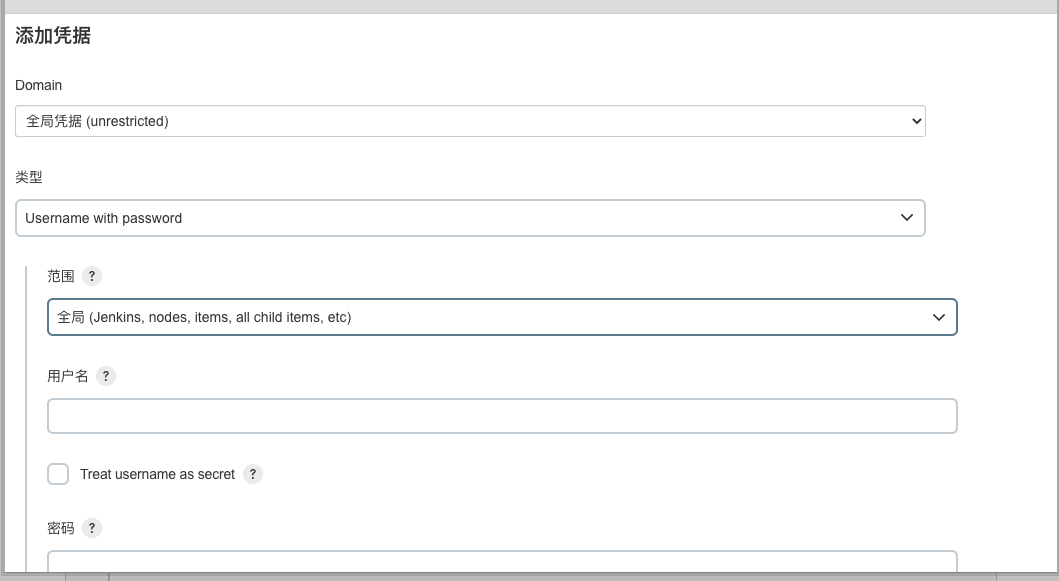Image resolution: width=1059 pixels, height=581 pixels.
Task: Click the 范围 label text
Action: (x=61, y=276)
